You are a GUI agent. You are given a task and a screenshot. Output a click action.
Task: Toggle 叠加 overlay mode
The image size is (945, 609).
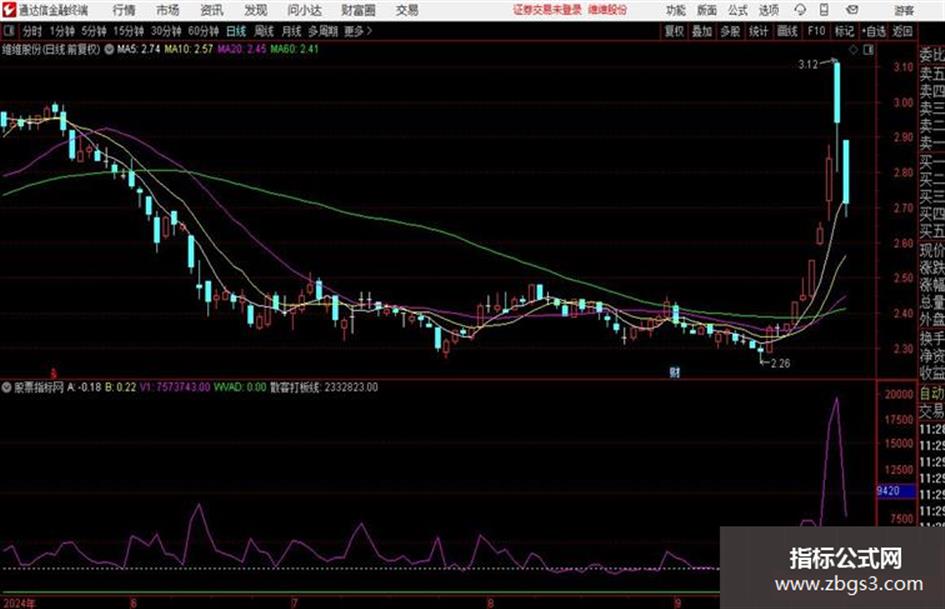click(x=702, y=31)
